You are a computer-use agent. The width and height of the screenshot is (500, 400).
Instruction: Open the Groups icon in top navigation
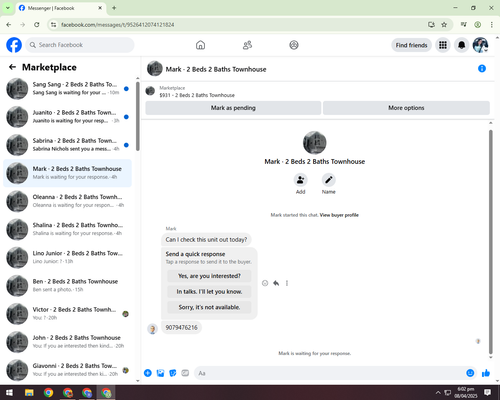click(294, 45)
